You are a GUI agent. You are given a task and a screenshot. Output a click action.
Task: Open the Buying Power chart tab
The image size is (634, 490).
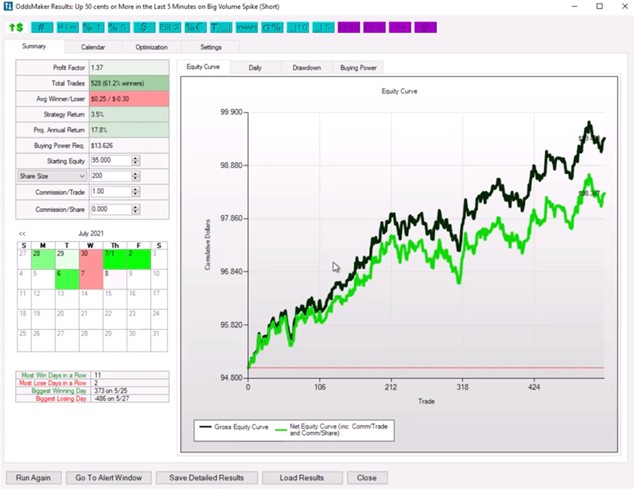tap(358, 68)
